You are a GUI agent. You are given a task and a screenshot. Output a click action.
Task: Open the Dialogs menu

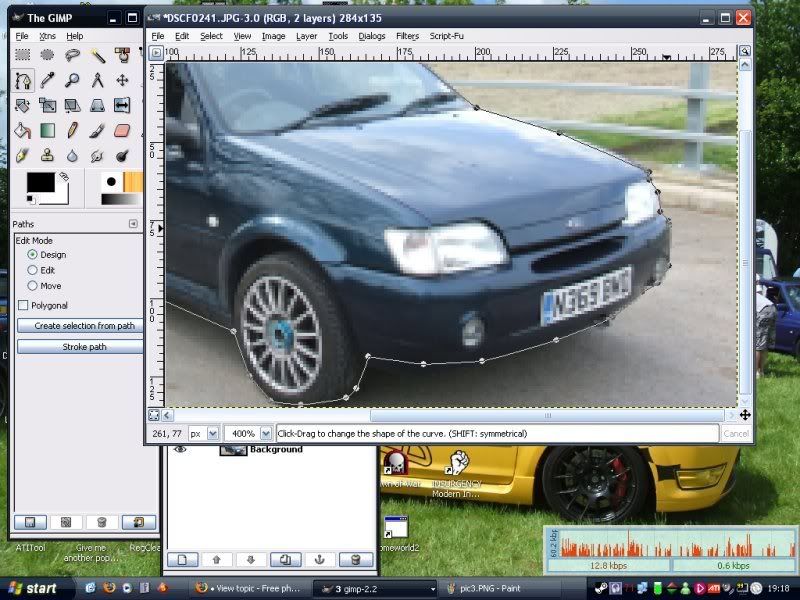371,36
